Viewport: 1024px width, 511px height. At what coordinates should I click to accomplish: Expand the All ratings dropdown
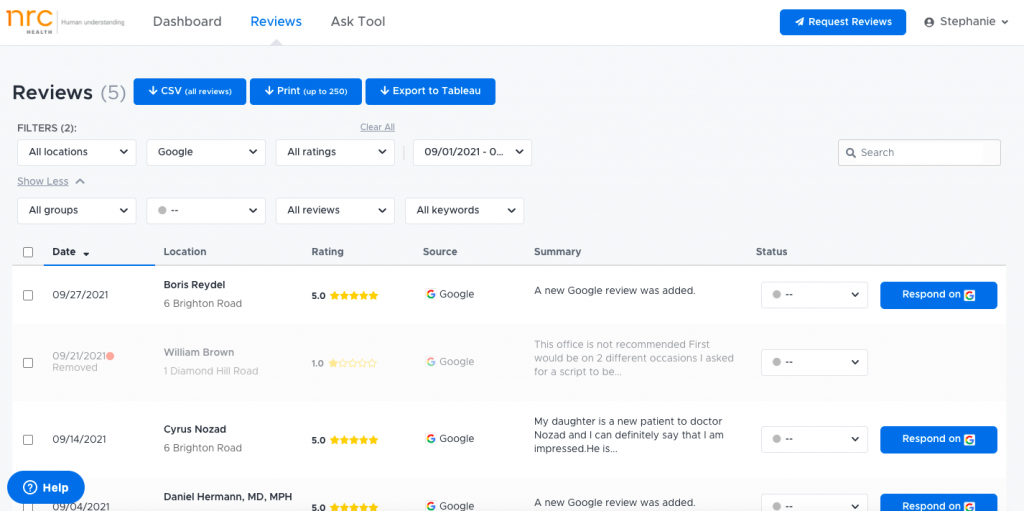point(335,152)
